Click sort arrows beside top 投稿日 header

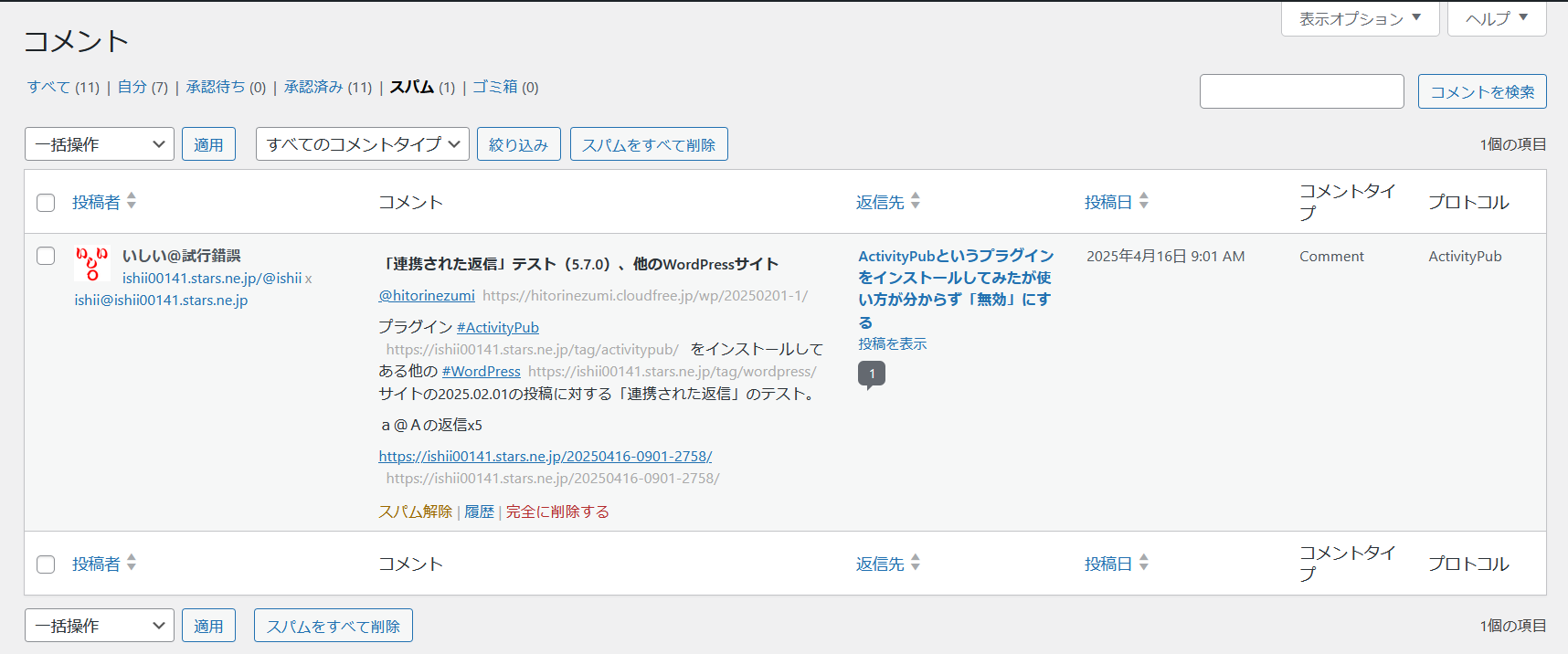[1144, 201]
